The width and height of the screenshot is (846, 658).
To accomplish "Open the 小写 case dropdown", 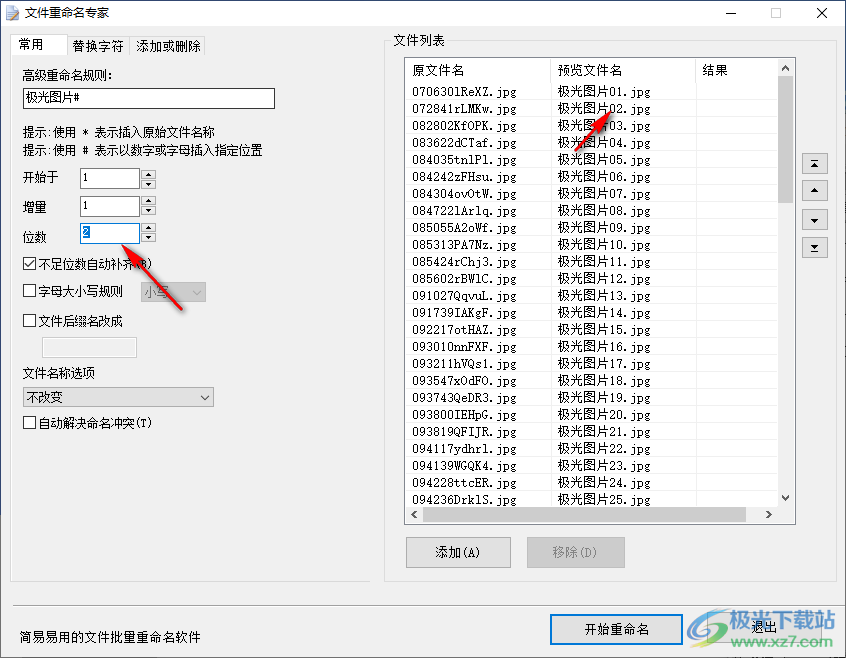I will (173, 292).
